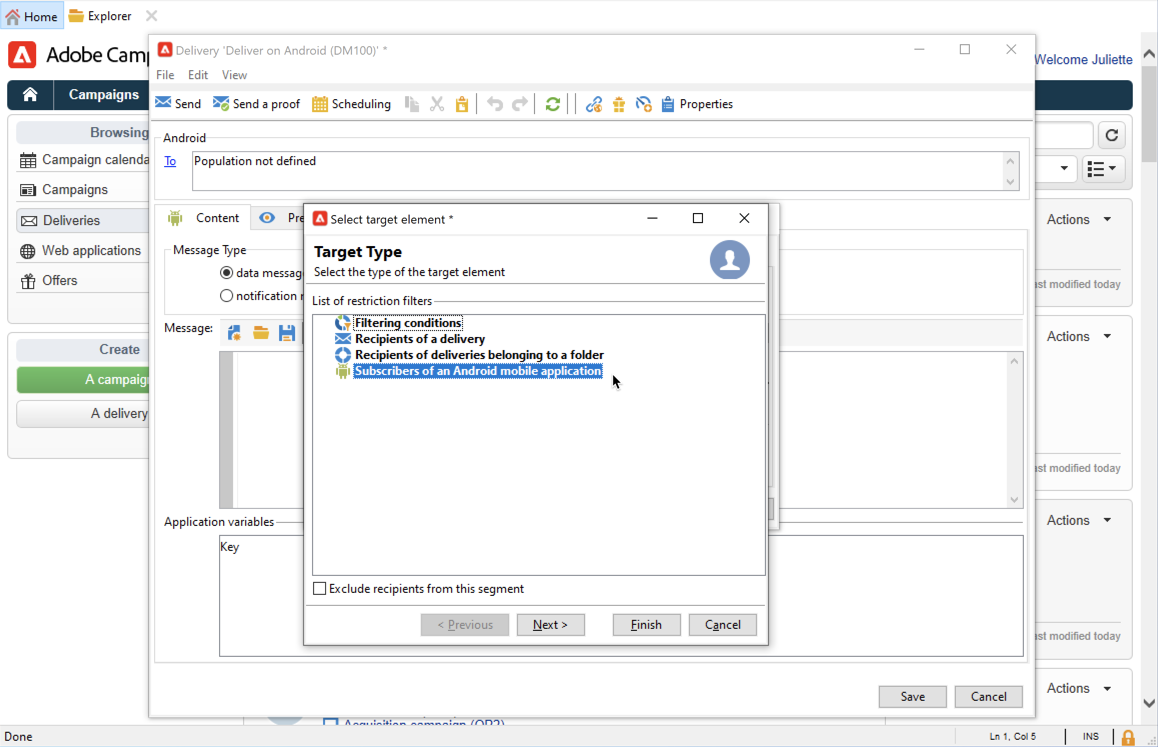Viewport: 1158px width, 747px height.
Task: Click the new content icon beside Message
Action: point(234,332)
